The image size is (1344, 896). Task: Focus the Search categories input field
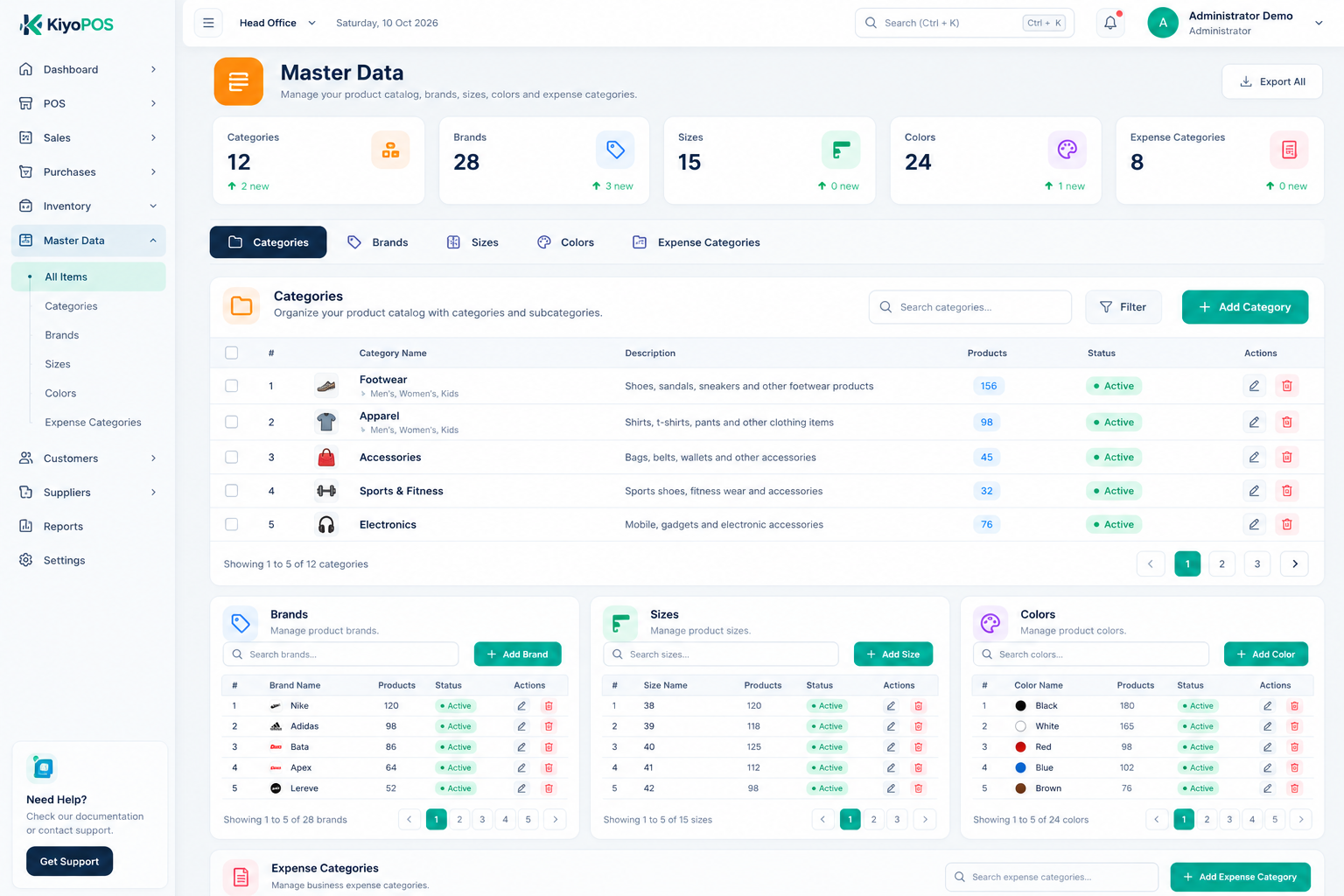970,307
